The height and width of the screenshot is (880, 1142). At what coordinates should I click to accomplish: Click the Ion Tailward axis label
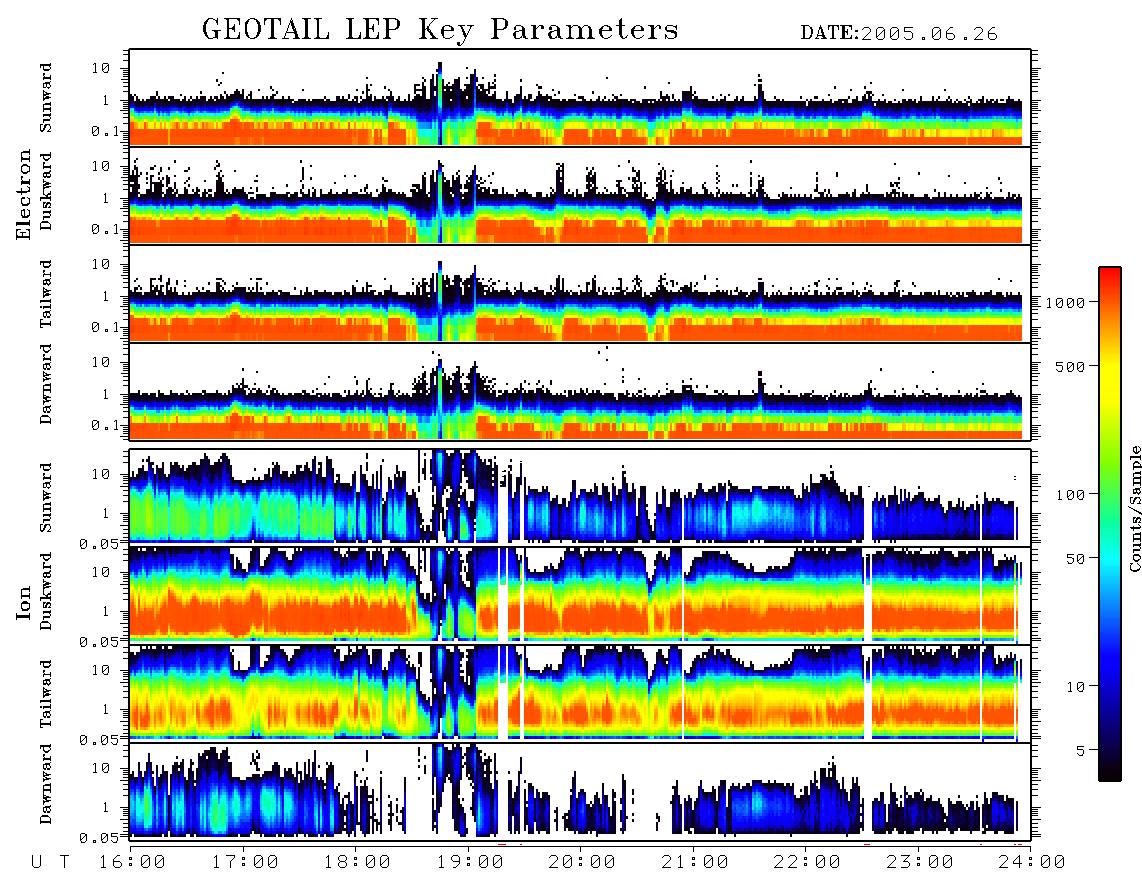click(46, 694)
